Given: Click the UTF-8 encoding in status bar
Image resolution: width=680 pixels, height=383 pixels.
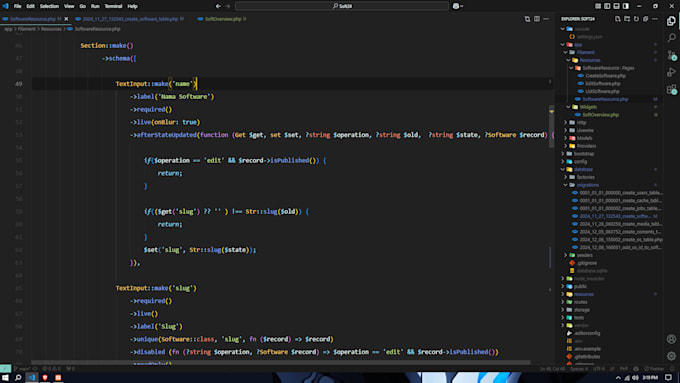Looking at the screenshot, I should 599,369.
